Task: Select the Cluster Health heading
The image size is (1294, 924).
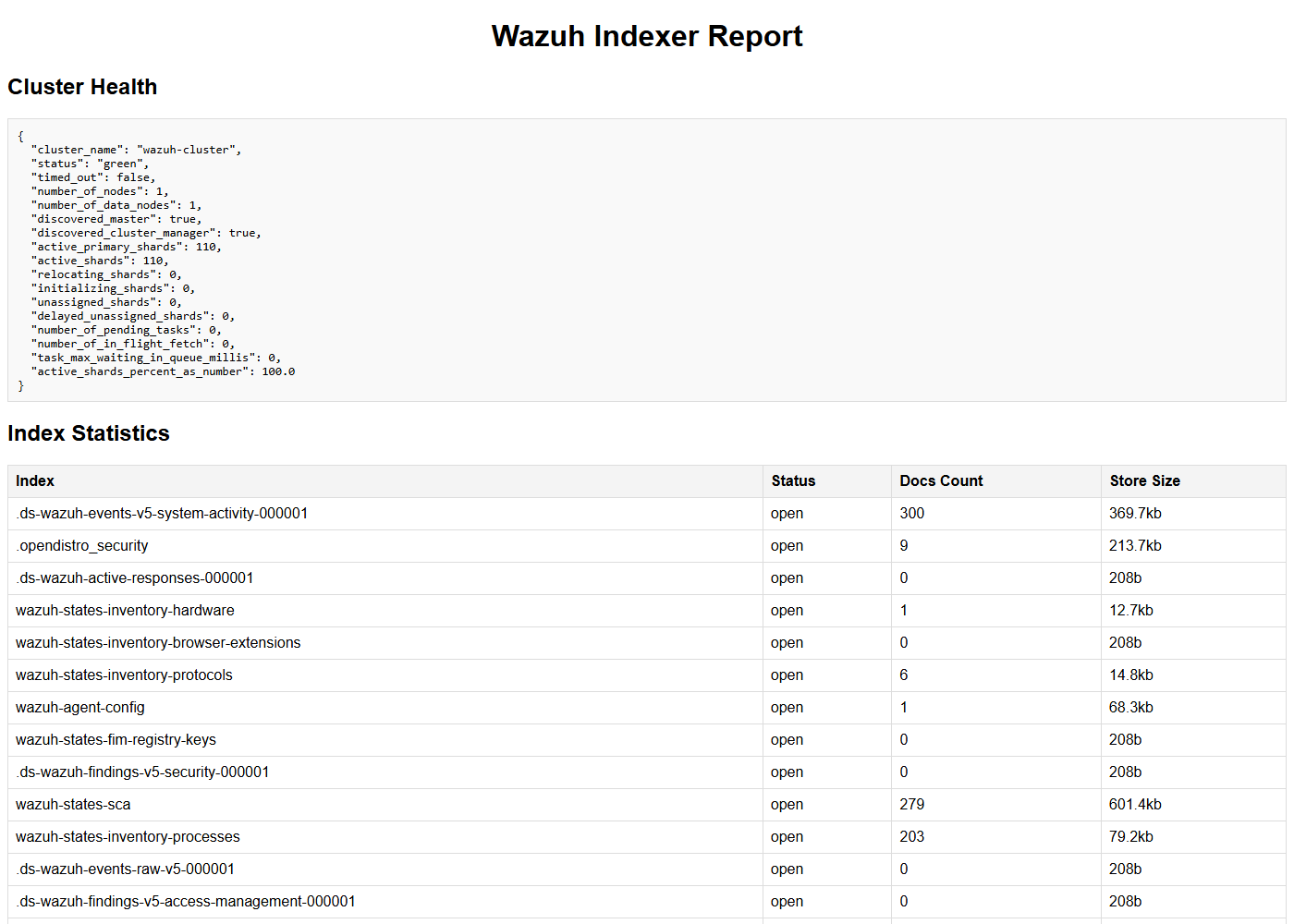Action: point(82,87)
